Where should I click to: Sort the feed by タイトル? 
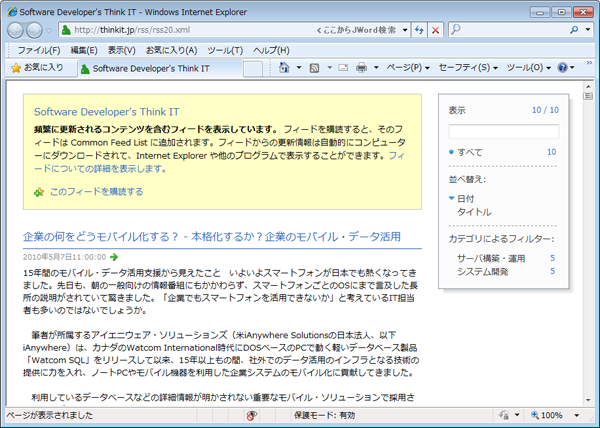pos(474,212)
